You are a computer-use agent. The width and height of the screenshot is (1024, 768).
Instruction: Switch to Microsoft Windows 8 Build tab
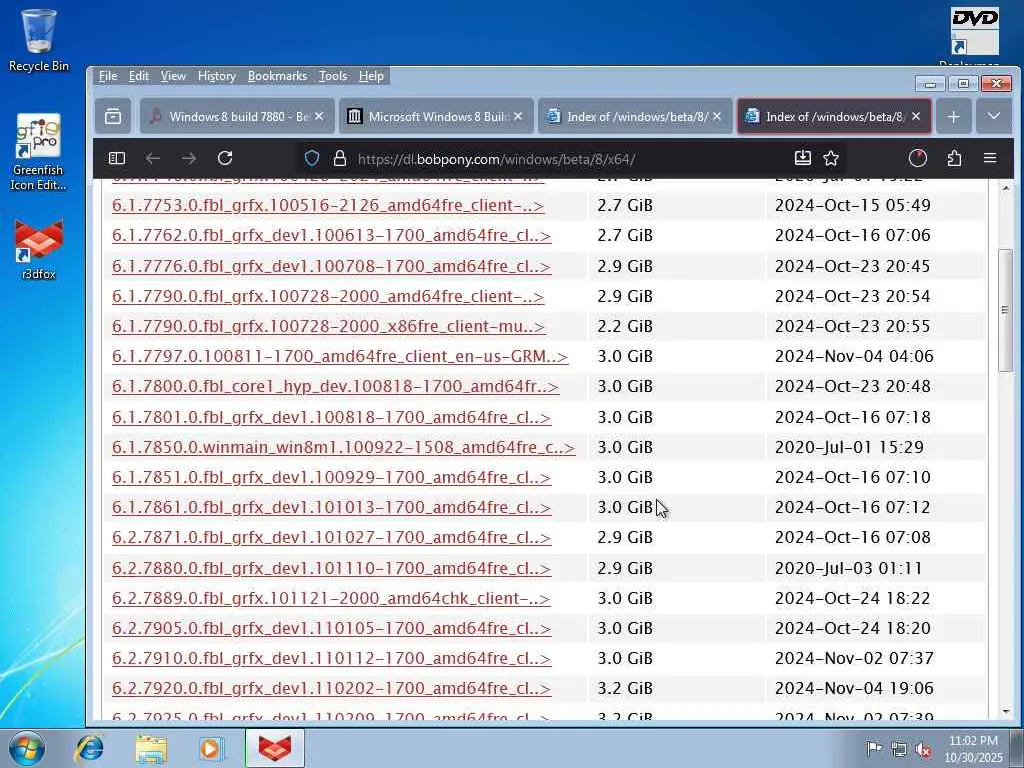pos(436,116)
